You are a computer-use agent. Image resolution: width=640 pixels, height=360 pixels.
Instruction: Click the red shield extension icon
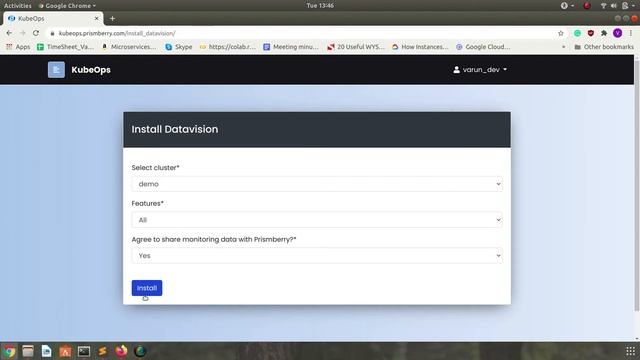point(591,33)
